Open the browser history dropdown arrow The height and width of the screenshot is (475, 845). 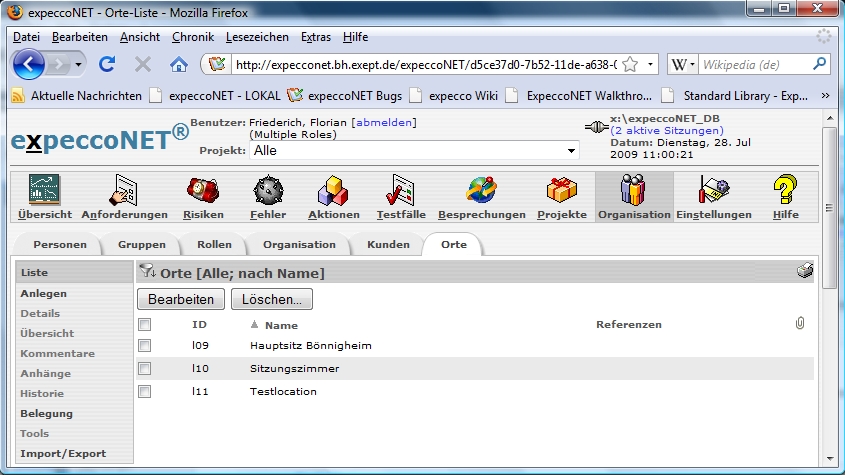(78, 64)
